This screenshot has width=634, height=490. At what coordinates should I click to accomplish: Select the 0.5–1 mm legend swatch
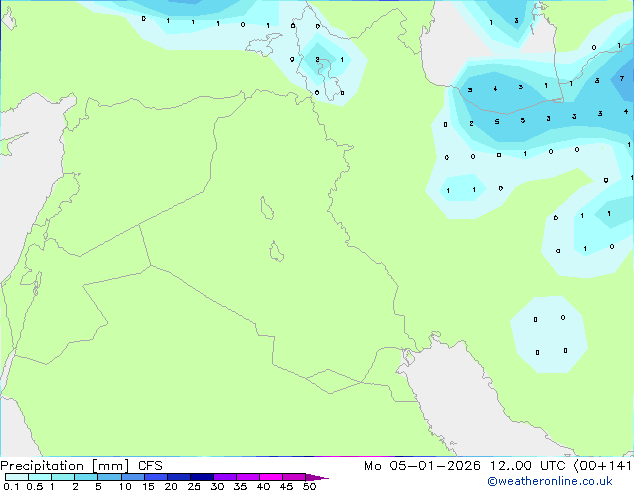pyautogui.click(x=40, y=477)
